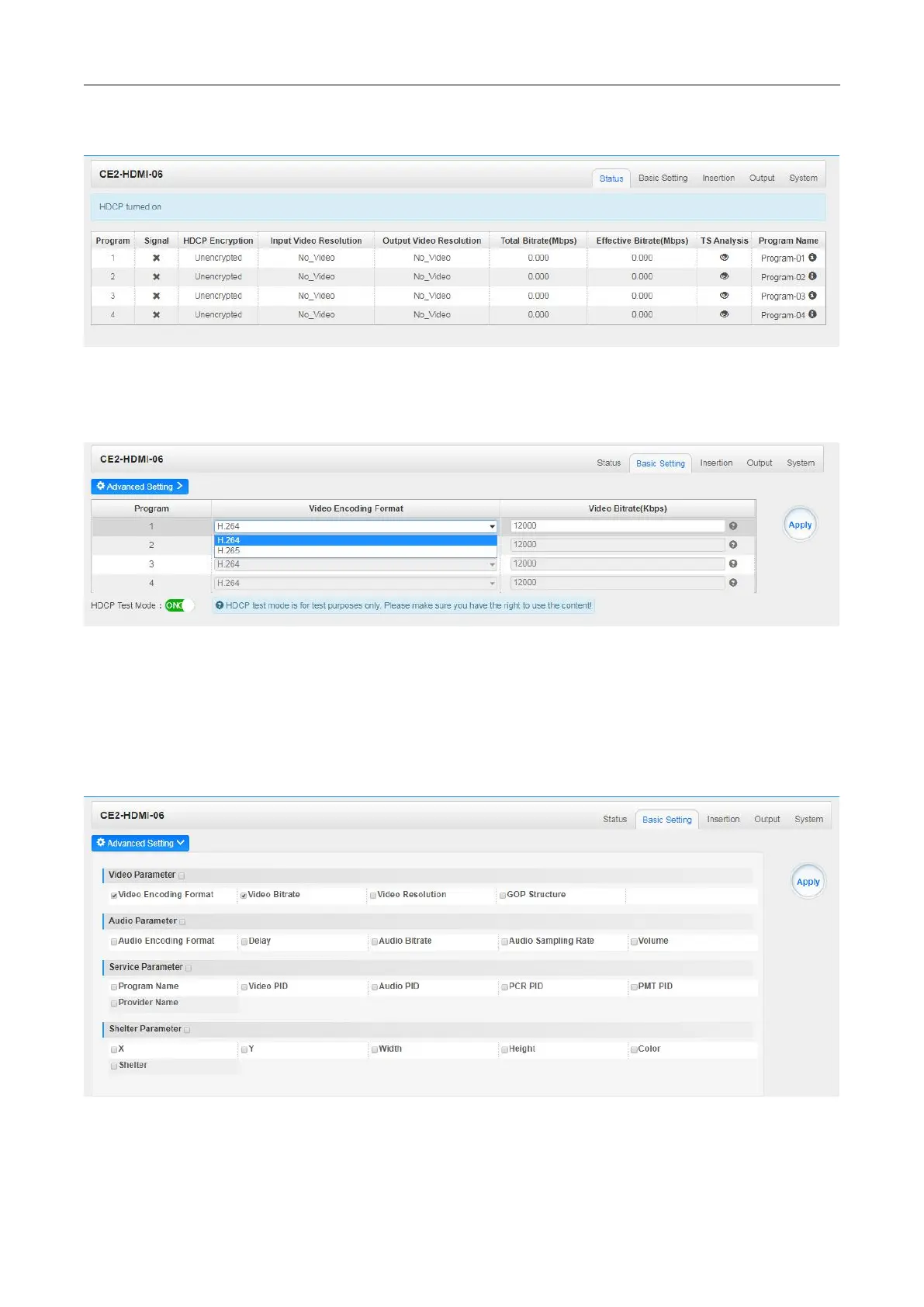This screenshot has width=924, height=1307.
Task: Expand Advanced Setting in middle panel
Action: point(140,487)
